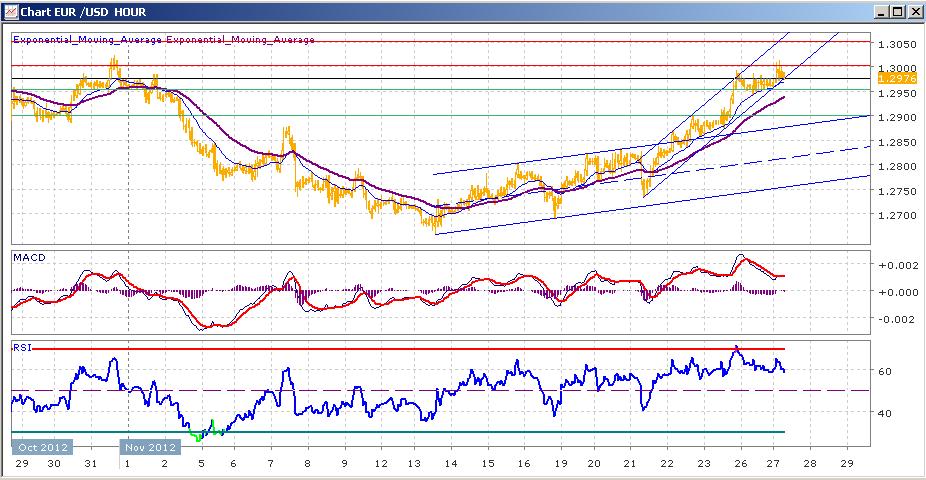Click the red RSI overbought line

pos(408,349)
